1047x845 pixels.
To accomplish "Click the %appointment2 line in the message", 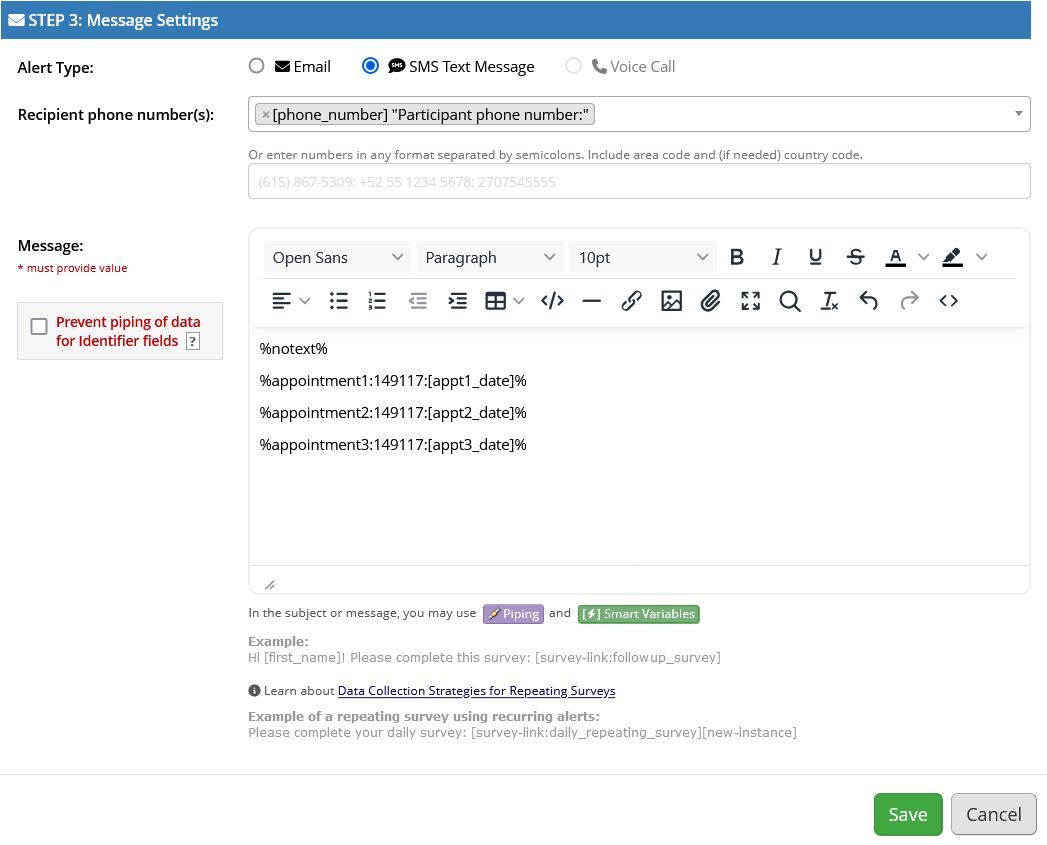I will point(393,413).
